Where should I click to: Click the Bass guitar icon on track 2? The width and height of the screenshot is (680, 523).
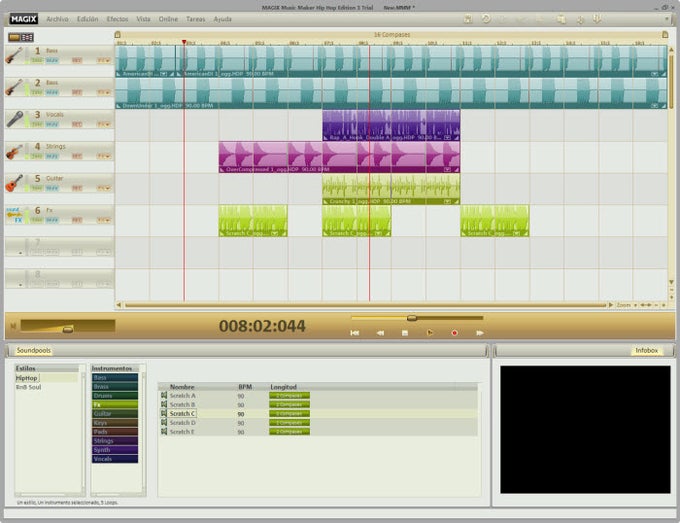(x=14, y=87)
